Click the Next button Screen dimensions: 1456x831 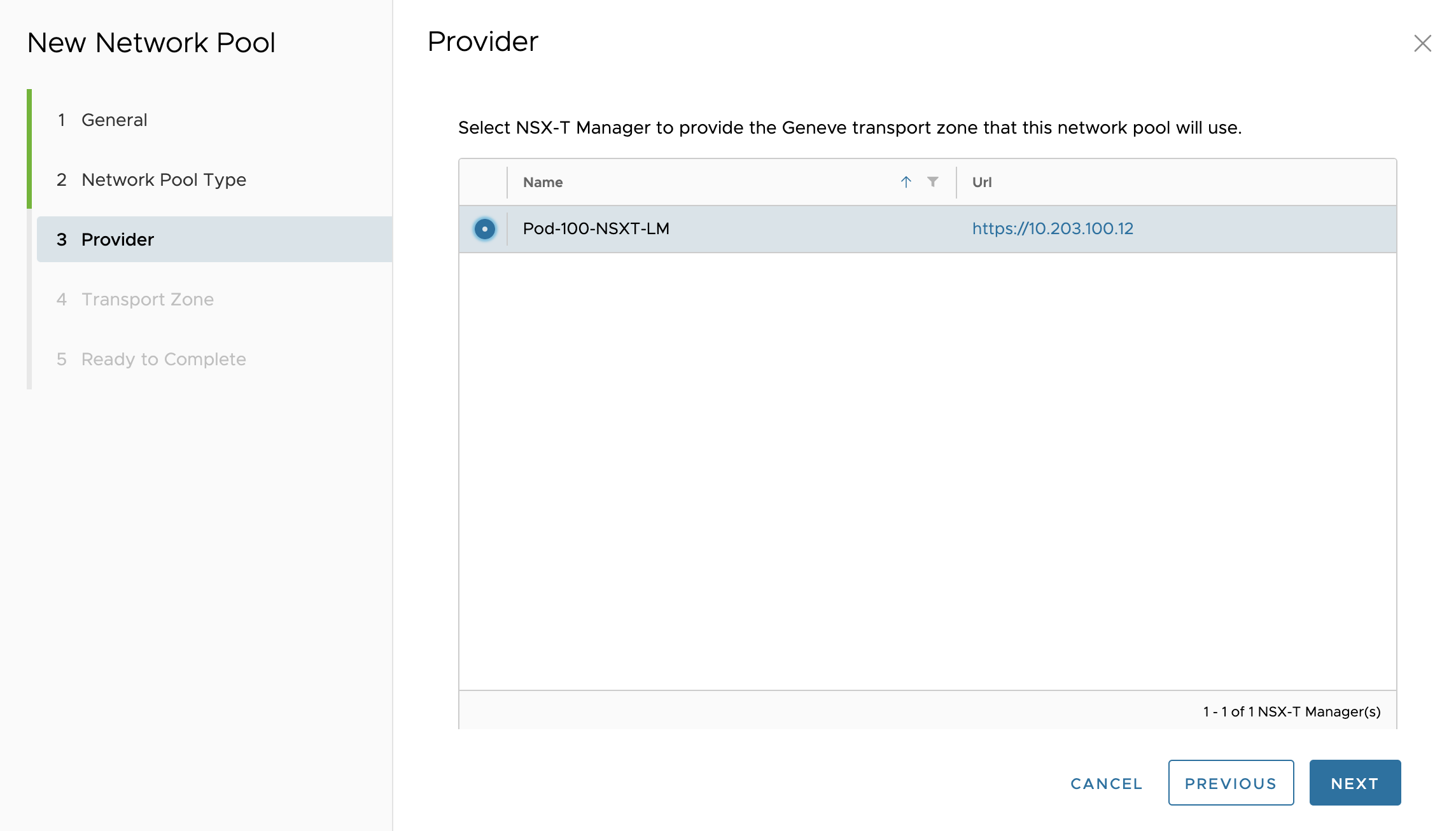(x=1355, y=783)
